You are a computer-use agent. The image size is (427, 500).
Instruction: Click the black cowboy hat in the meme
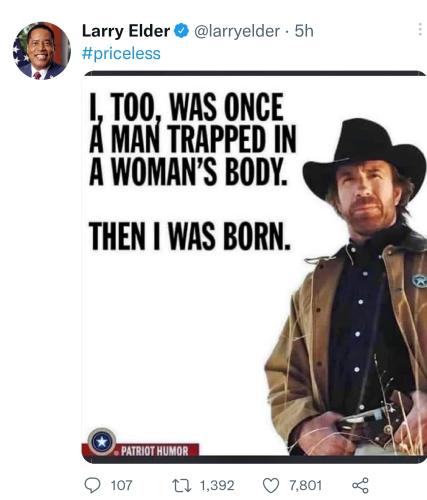coord(364,157)
